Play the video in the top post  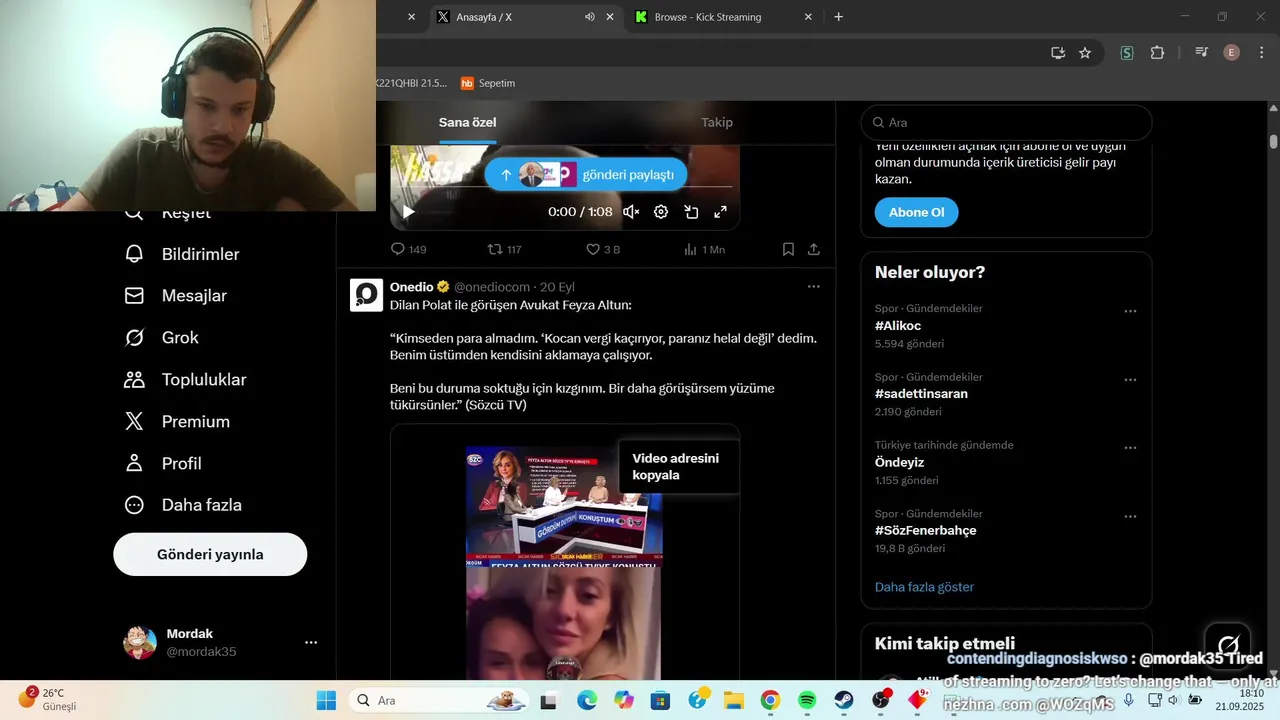coord(408,212)
